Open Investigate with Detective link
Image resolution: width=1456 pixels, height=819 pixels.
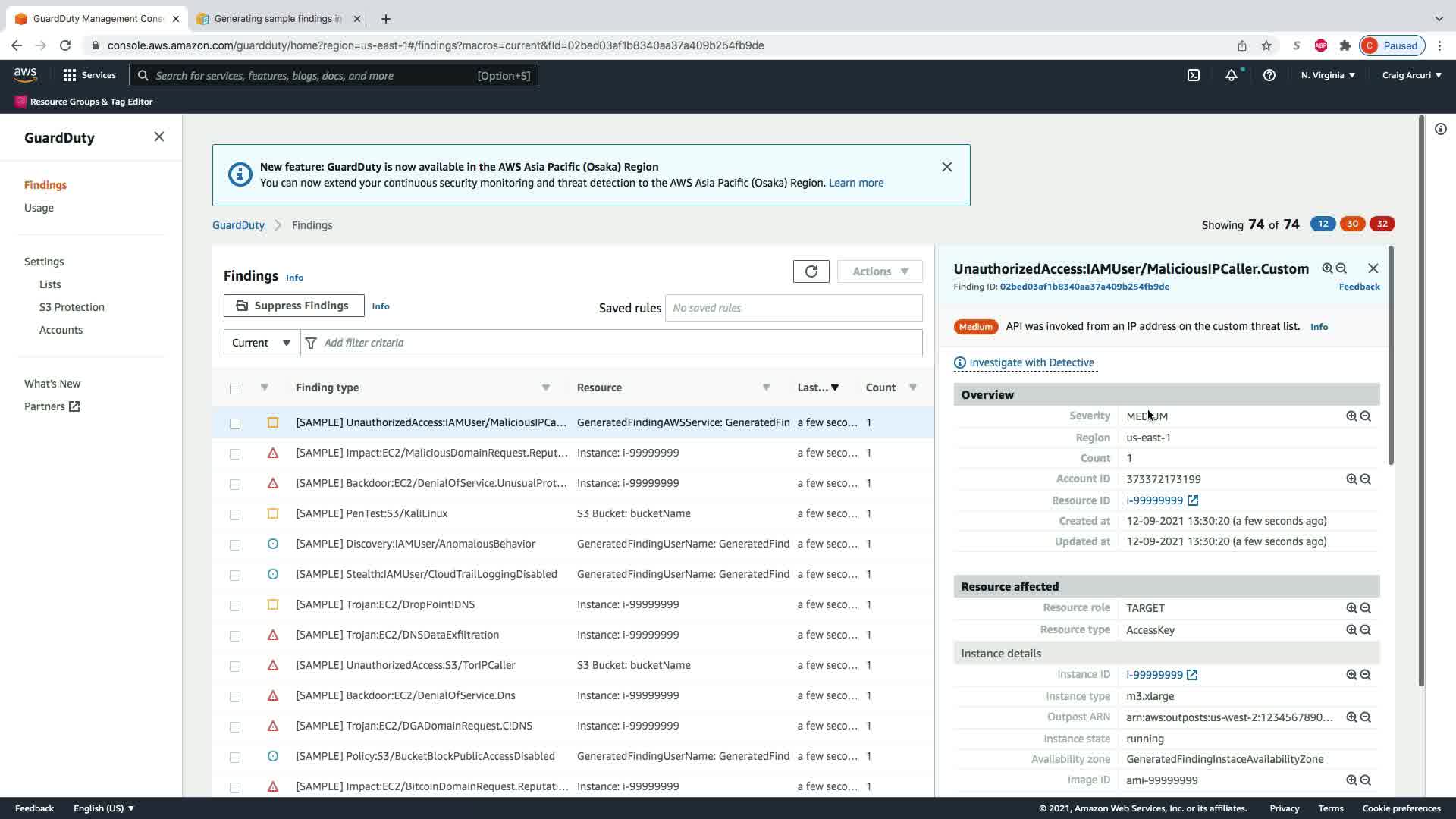pos(1031,362)
